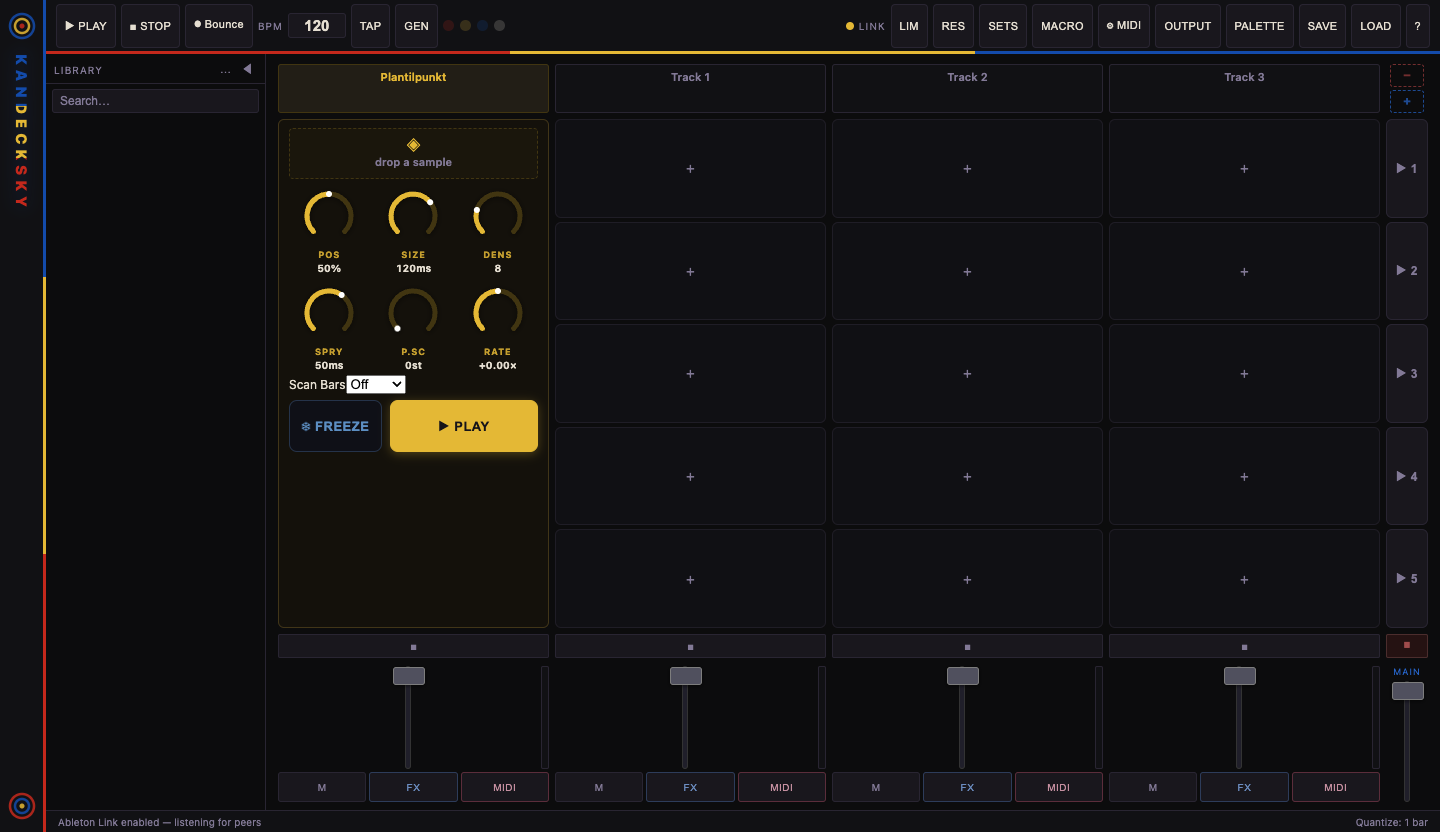The height and width of the screenshot is (832, 1440).
Task: Toggle the FREEZE button
Action: pos(335,426)
